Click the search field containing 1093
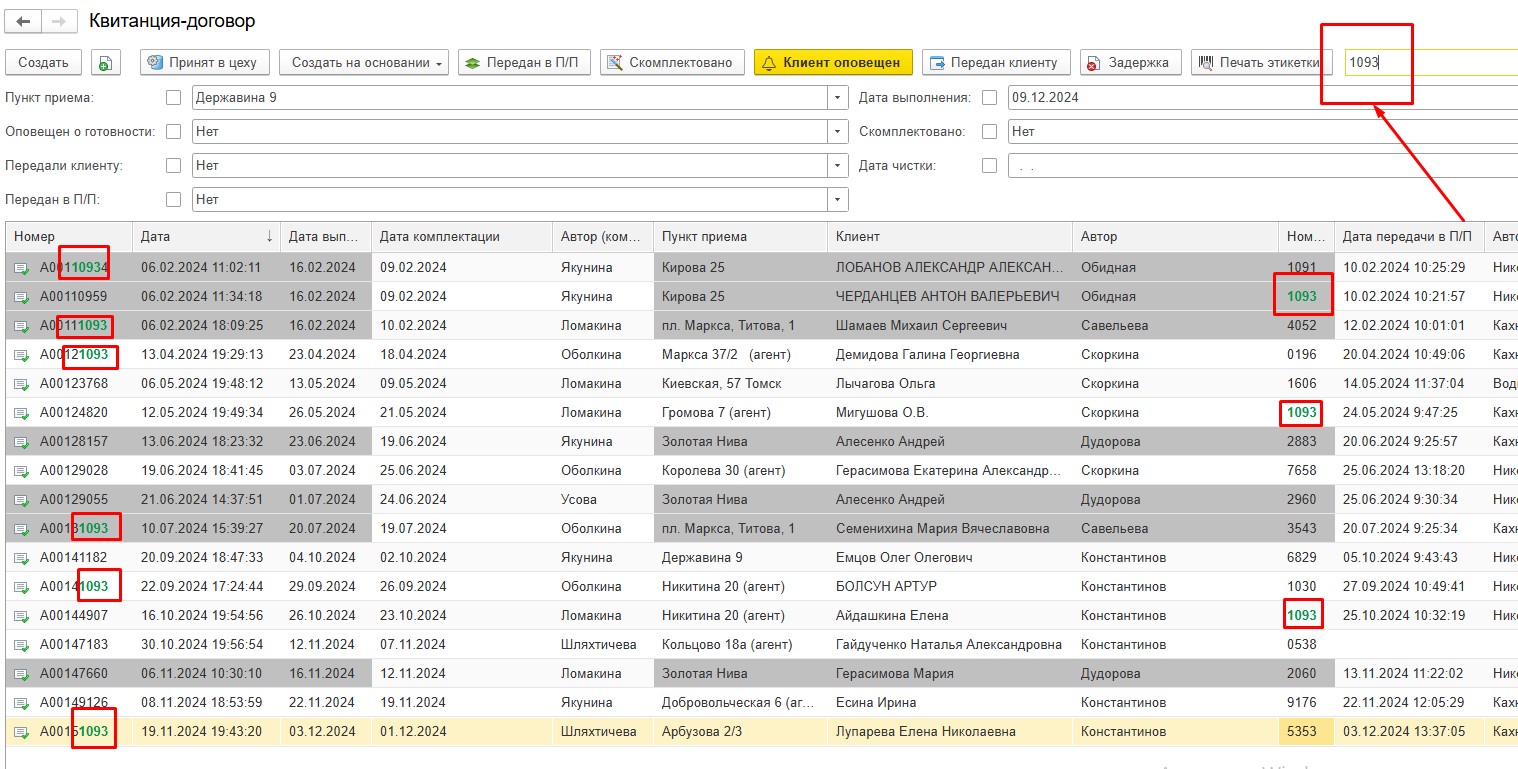 coord(1431,62)
